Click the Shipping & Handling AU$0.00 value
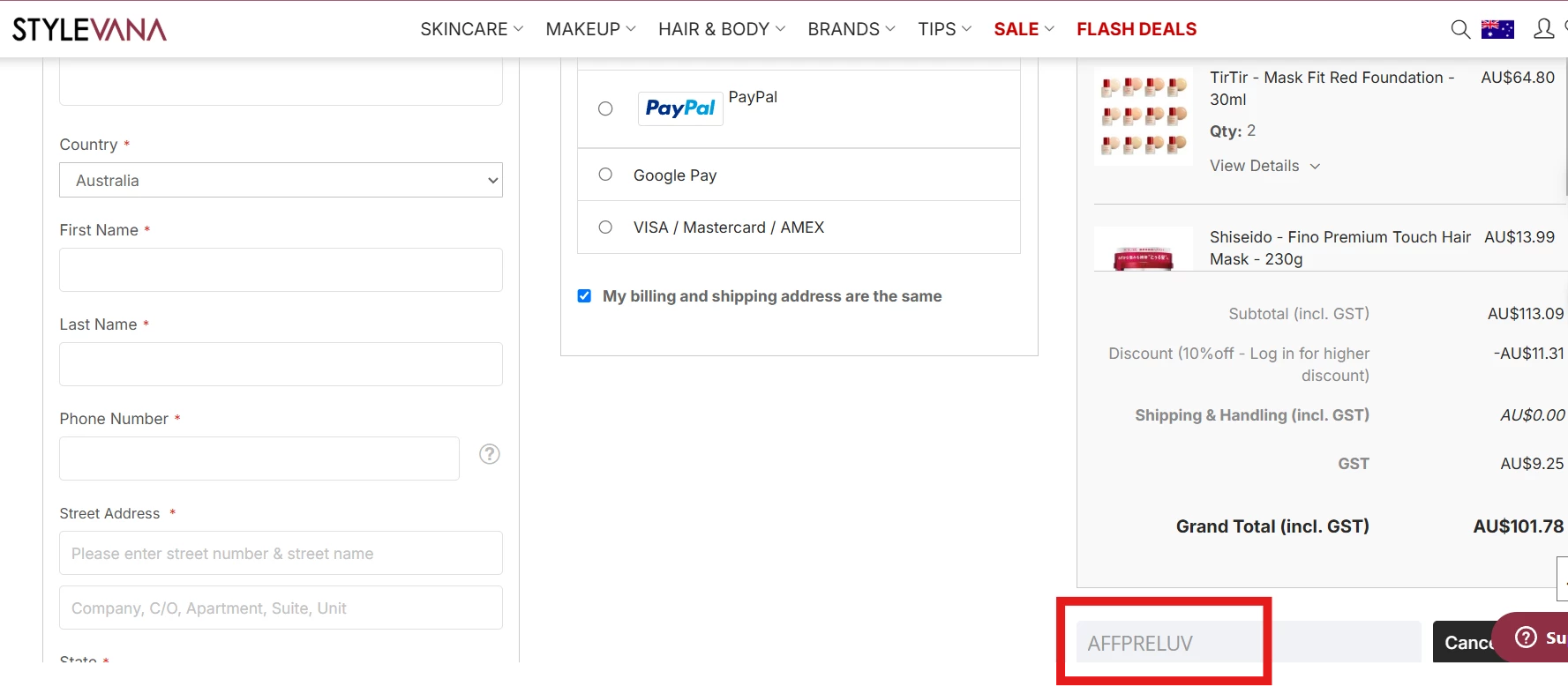The image size is (1568, 686). tap(1533, 415)
